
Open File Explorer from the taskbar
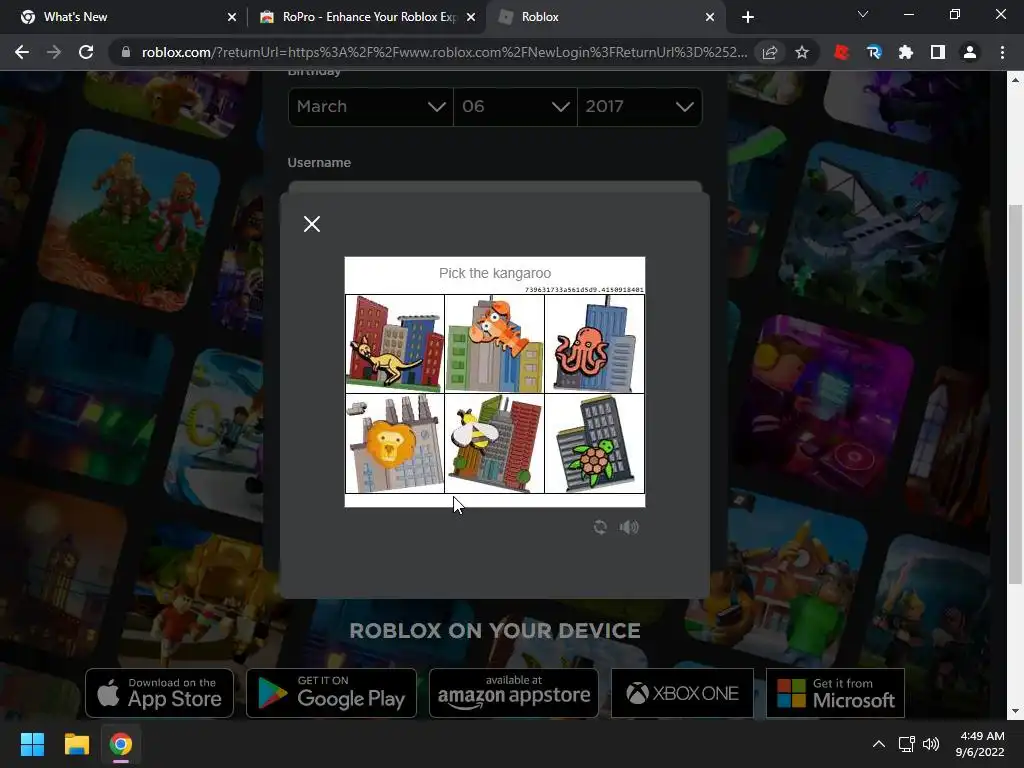(76, 744)
